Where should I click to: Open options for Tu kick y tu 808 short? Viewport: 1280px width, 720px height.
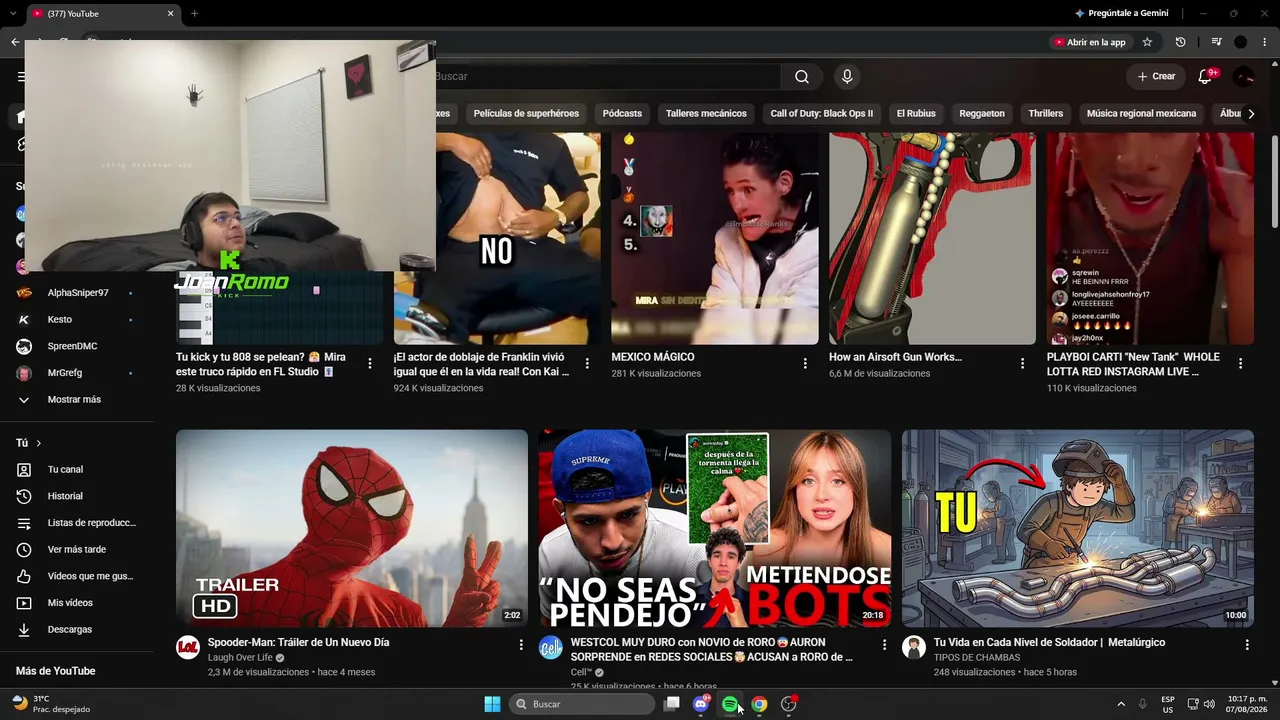tap(370, 364)
